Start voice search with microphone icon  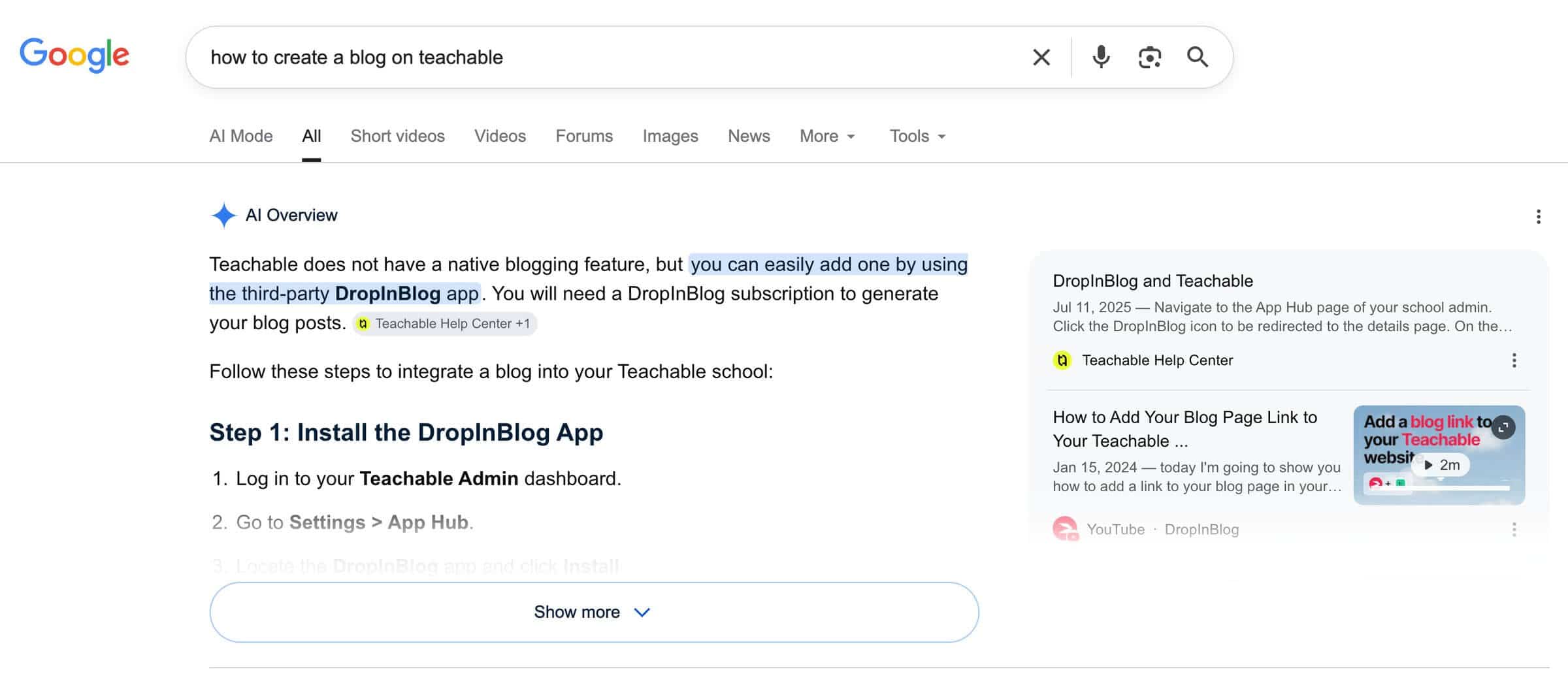click(1101, 57)
